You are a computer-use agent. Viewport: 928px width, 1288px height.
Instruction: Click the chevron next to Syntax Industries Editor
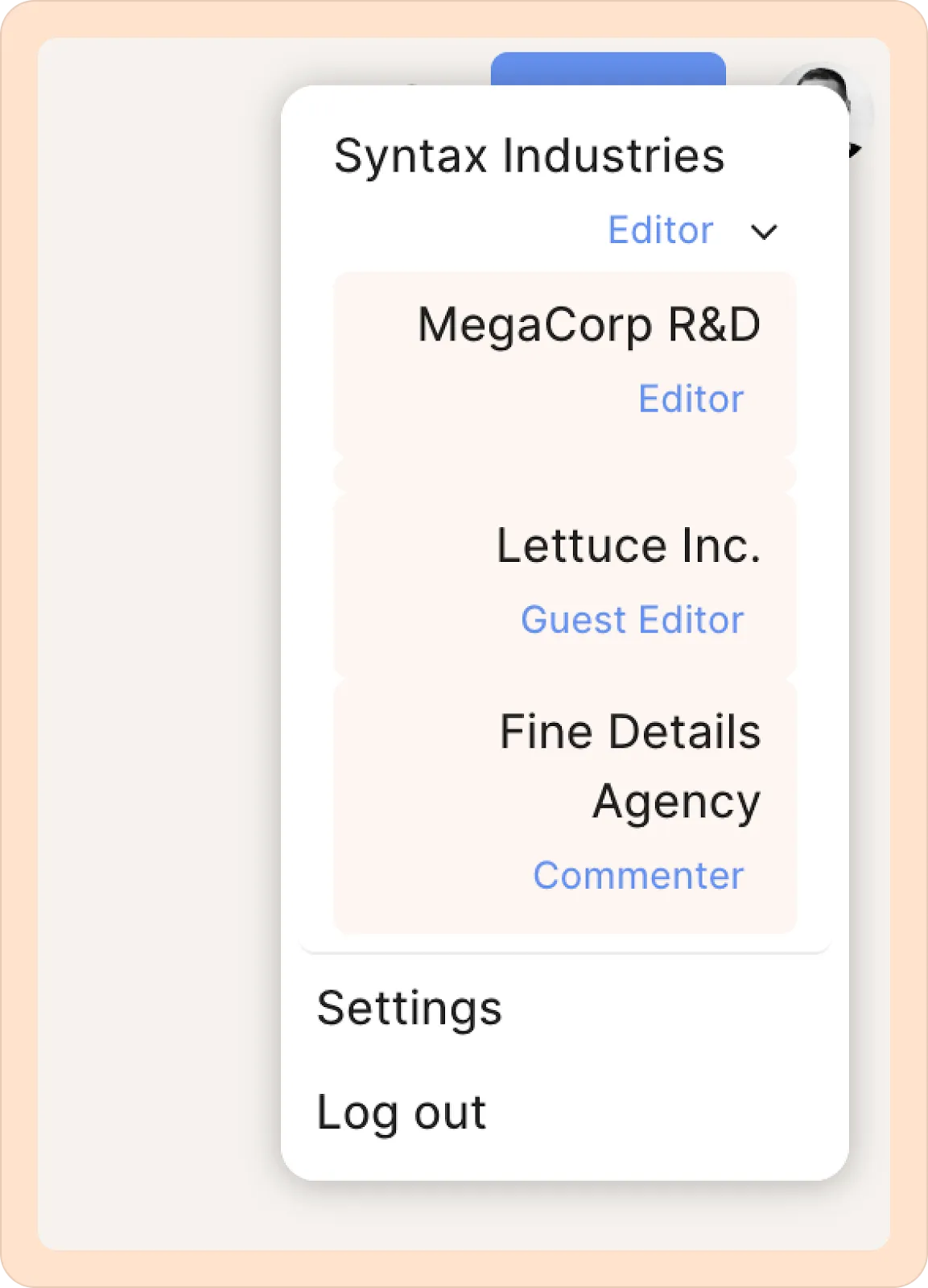(763, 232)
